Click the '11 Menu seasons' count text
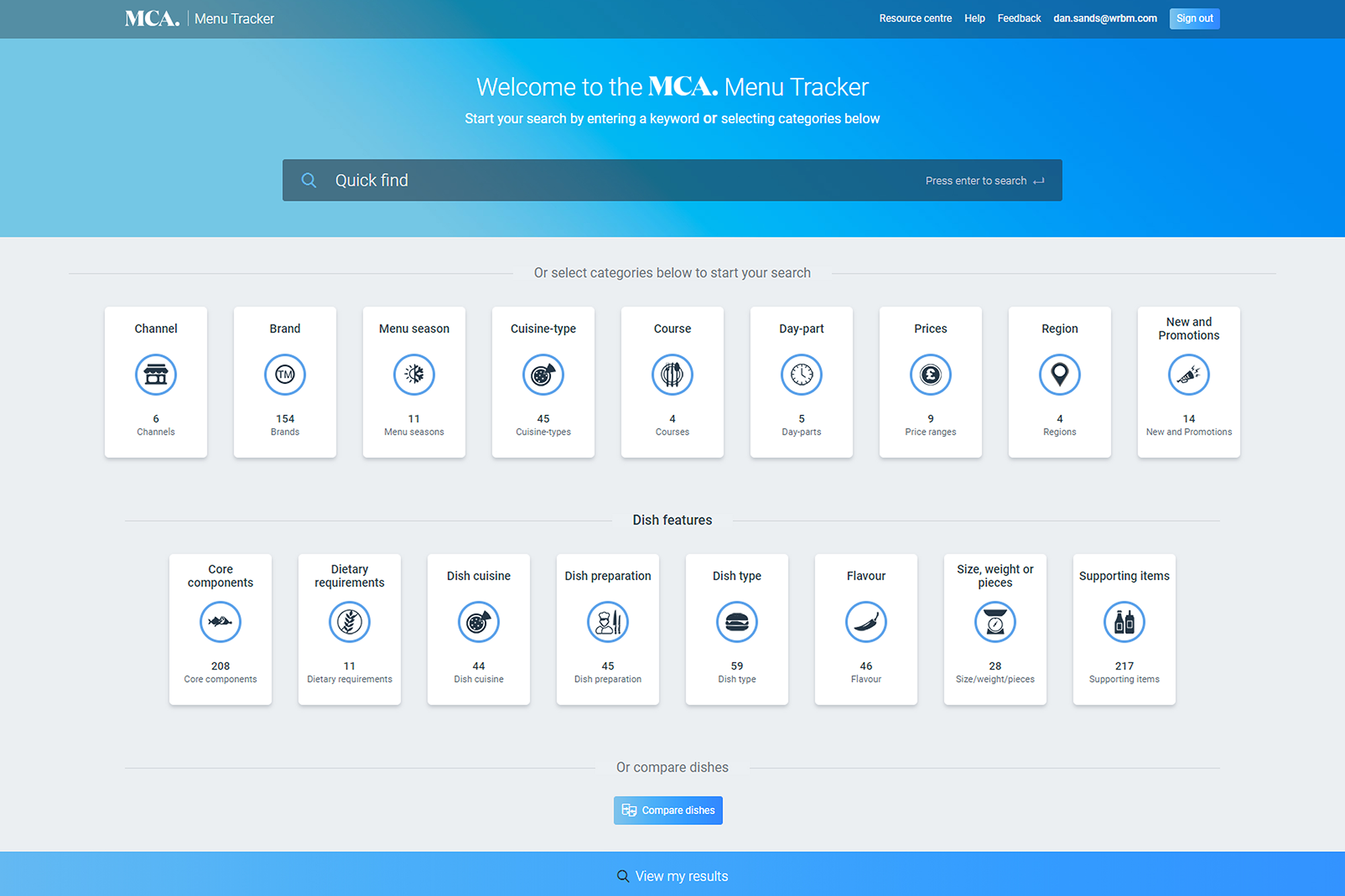 (414, 425)
